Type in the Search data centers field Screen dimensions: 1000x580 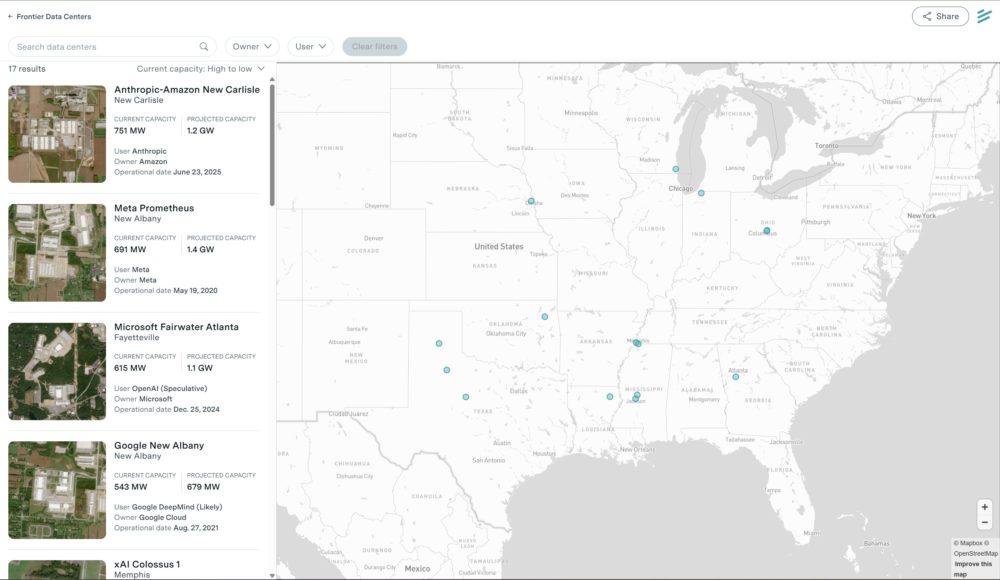click(105, 46)
